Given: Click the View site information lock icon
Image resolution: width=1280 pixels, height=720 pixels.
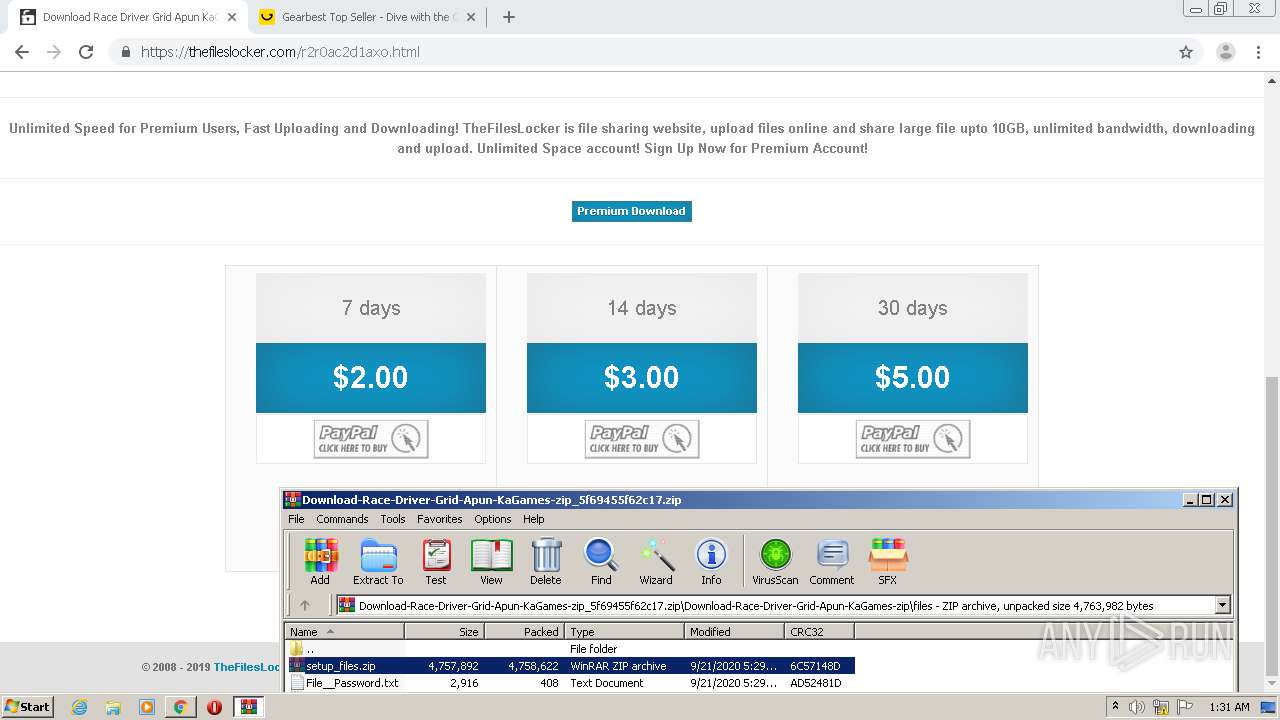Looking at the screenshot, I should tap(125, 52).
